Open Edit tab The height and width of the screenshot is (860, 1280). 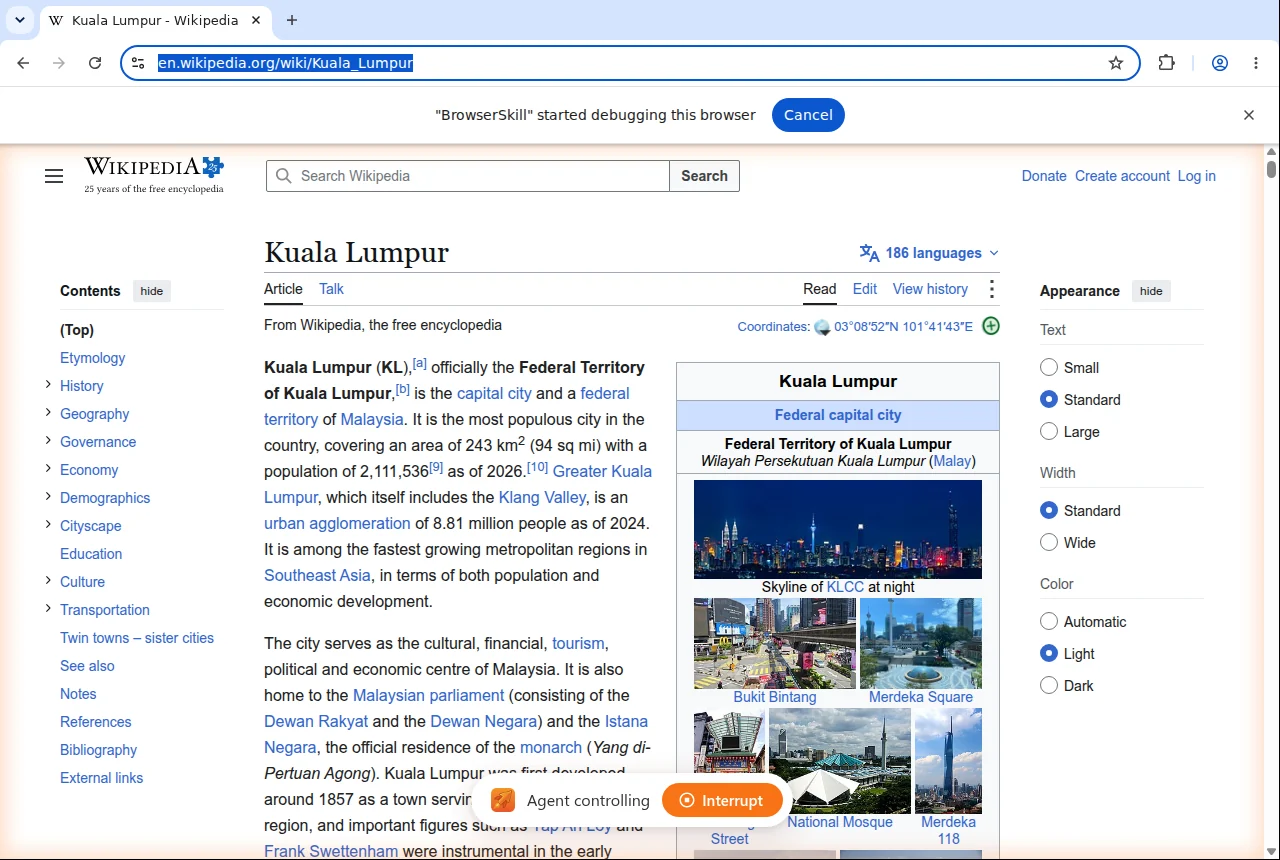(865, 289)
